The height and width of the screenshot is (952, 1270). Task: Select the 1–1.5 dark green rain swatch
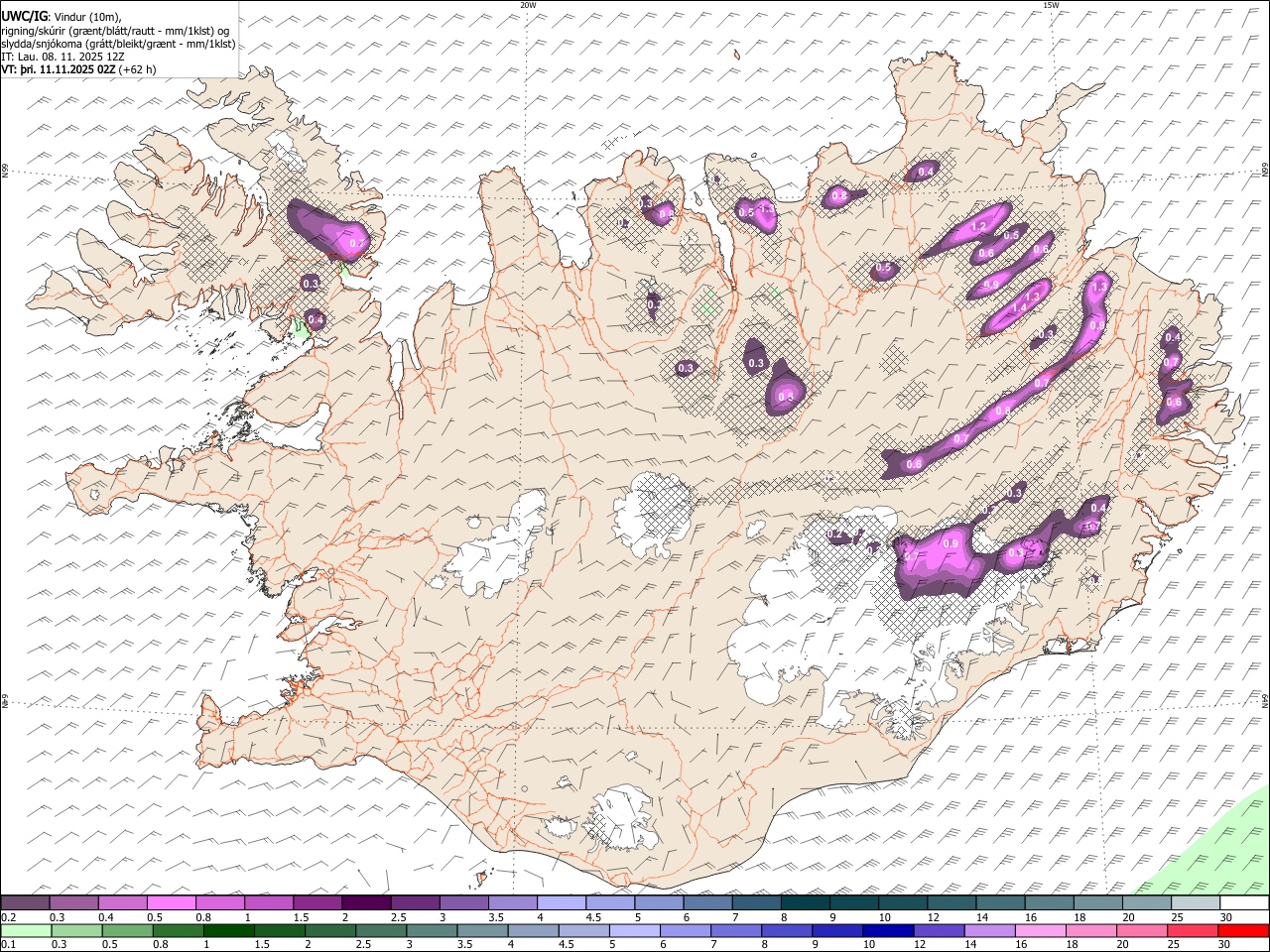tap(229, 931)
